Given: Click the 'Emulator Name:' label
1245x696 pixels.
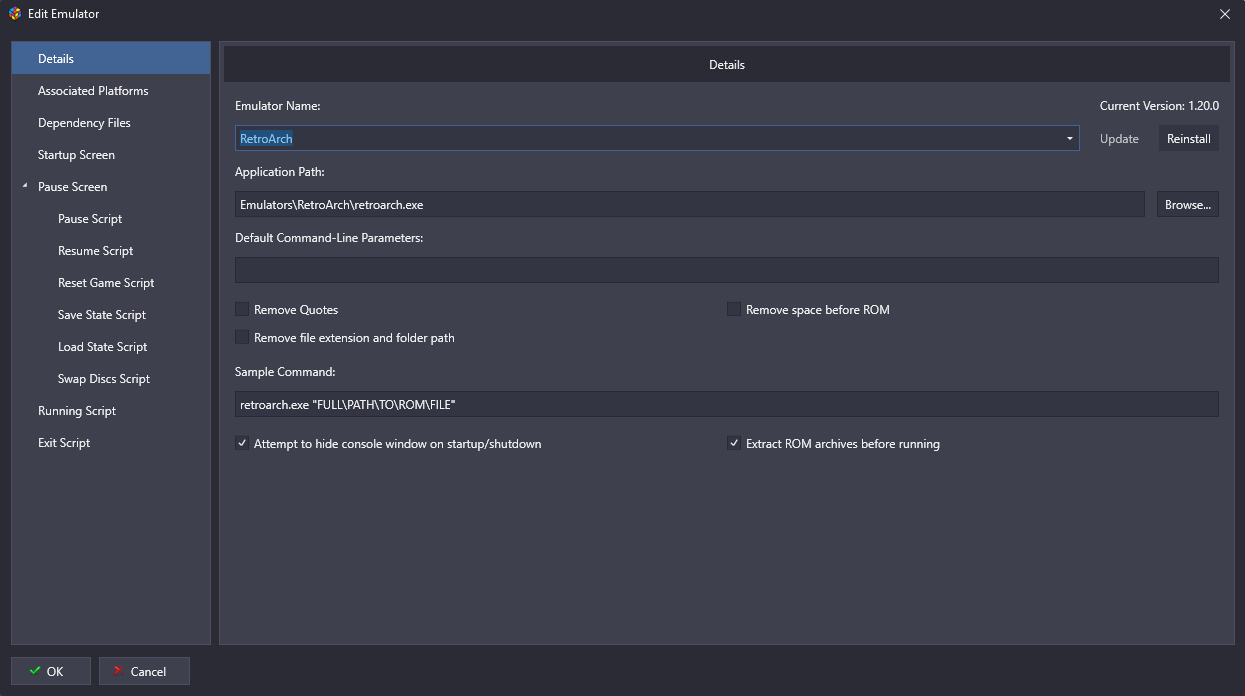Looking at the screenshot, I should 277,106.
